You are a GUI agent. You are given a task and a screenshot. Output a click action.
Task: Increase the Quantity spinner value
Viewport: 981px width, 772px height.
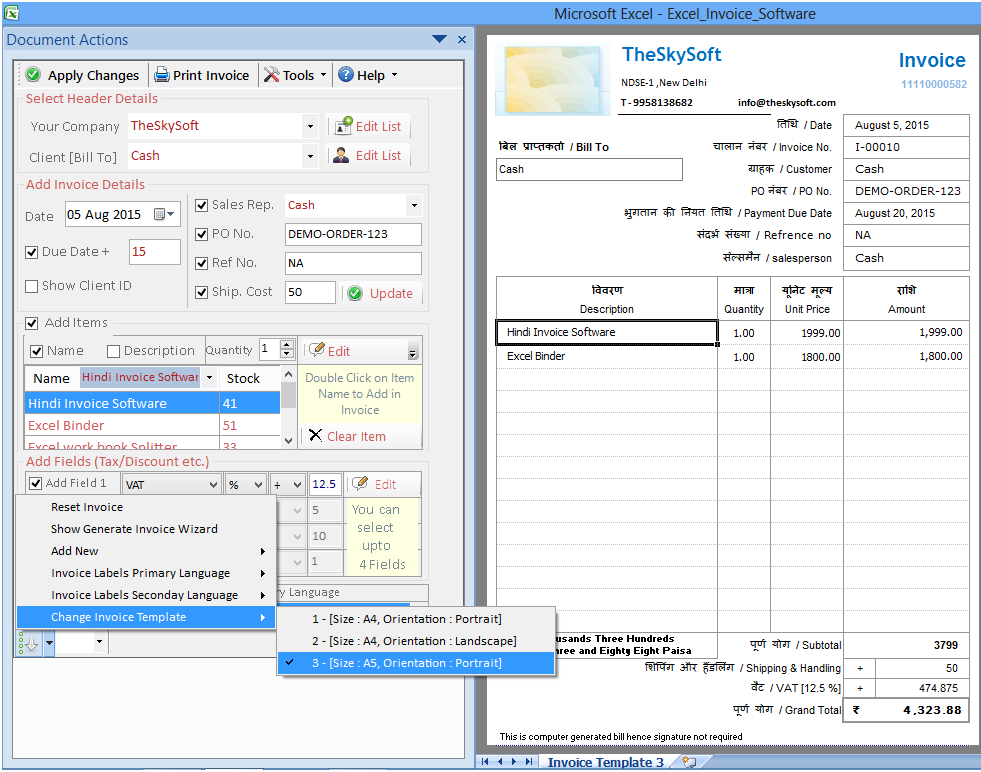coord(287,345)
